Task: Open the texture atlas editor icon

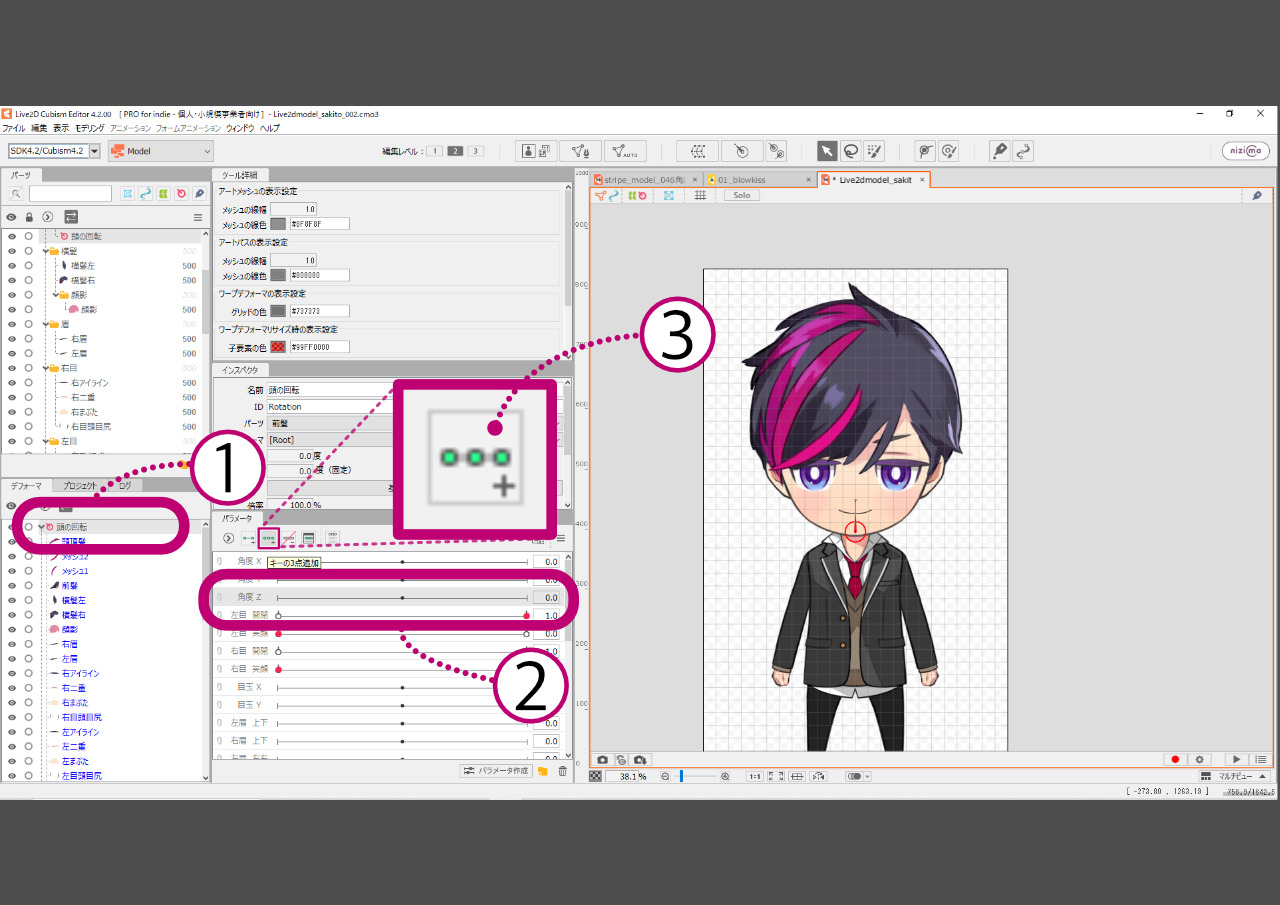Action: pos(537,151)
